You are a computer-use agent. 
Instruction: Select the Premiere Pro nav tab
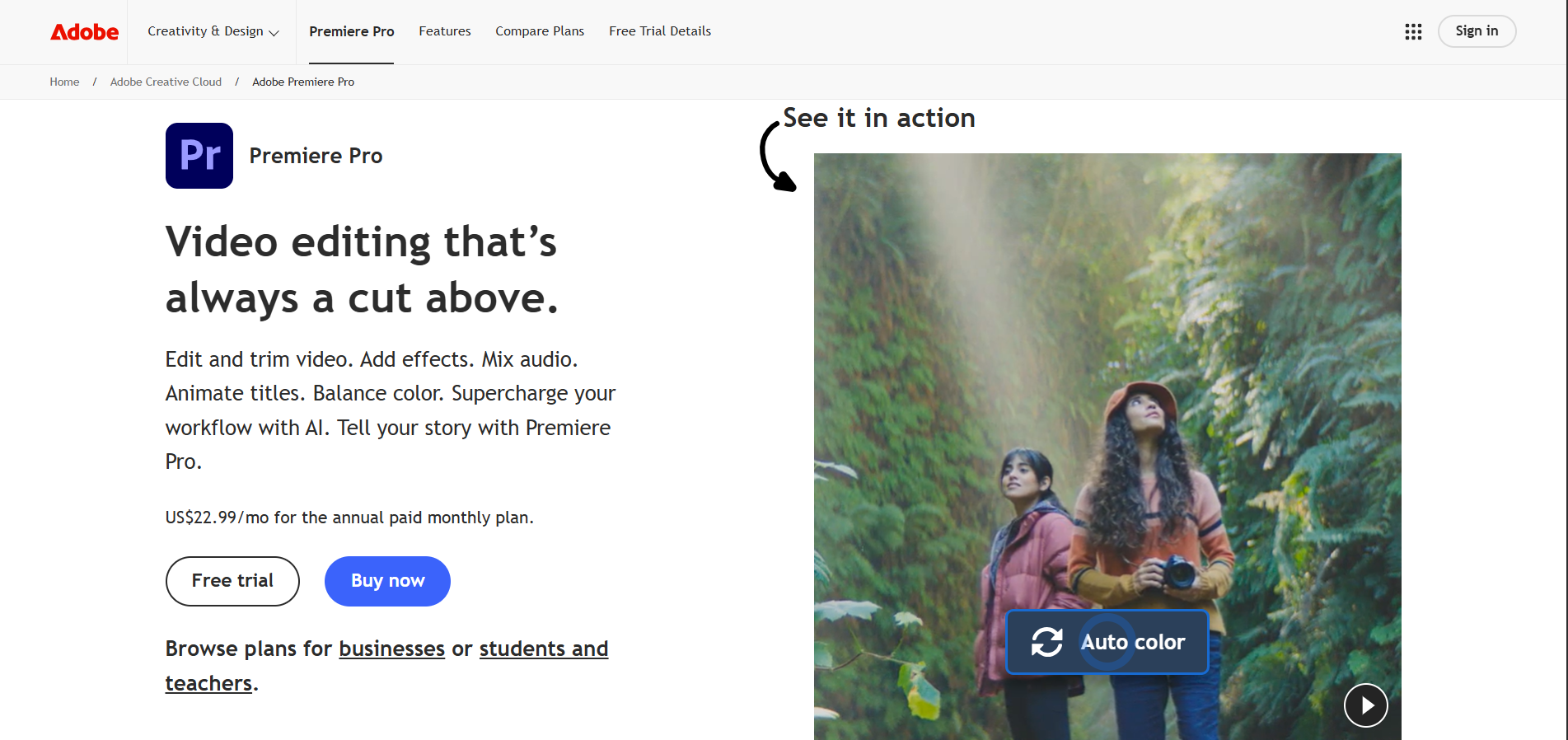coord(351,31)
